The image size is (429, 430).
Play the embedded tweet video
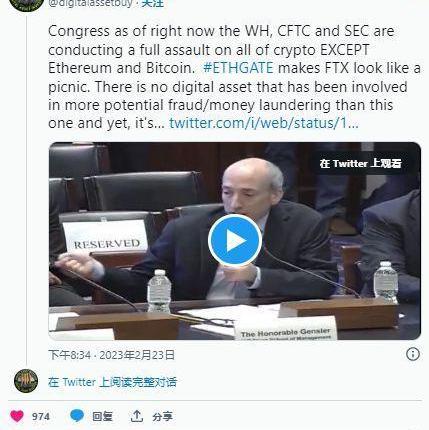[x=235, y=240]
